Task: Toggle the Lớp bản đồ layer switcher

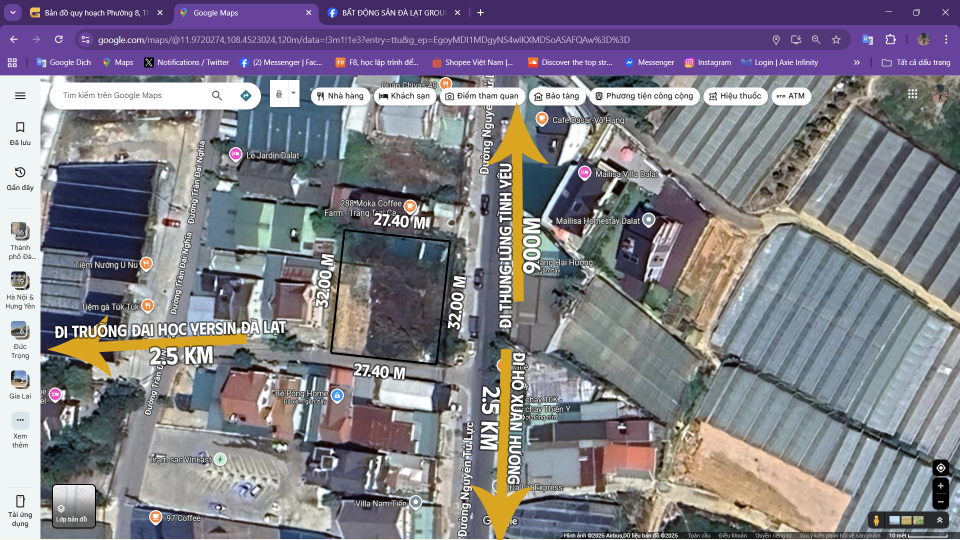Action: point(73,505)
